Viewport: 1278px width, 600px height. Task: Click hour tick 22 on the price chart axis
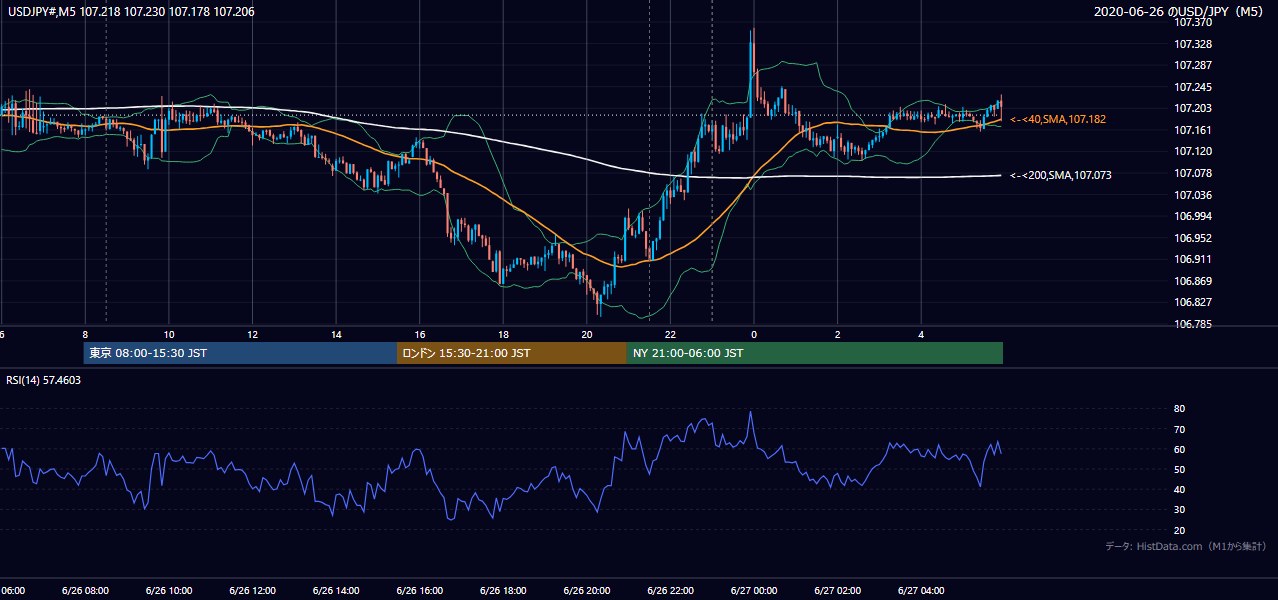670,335
